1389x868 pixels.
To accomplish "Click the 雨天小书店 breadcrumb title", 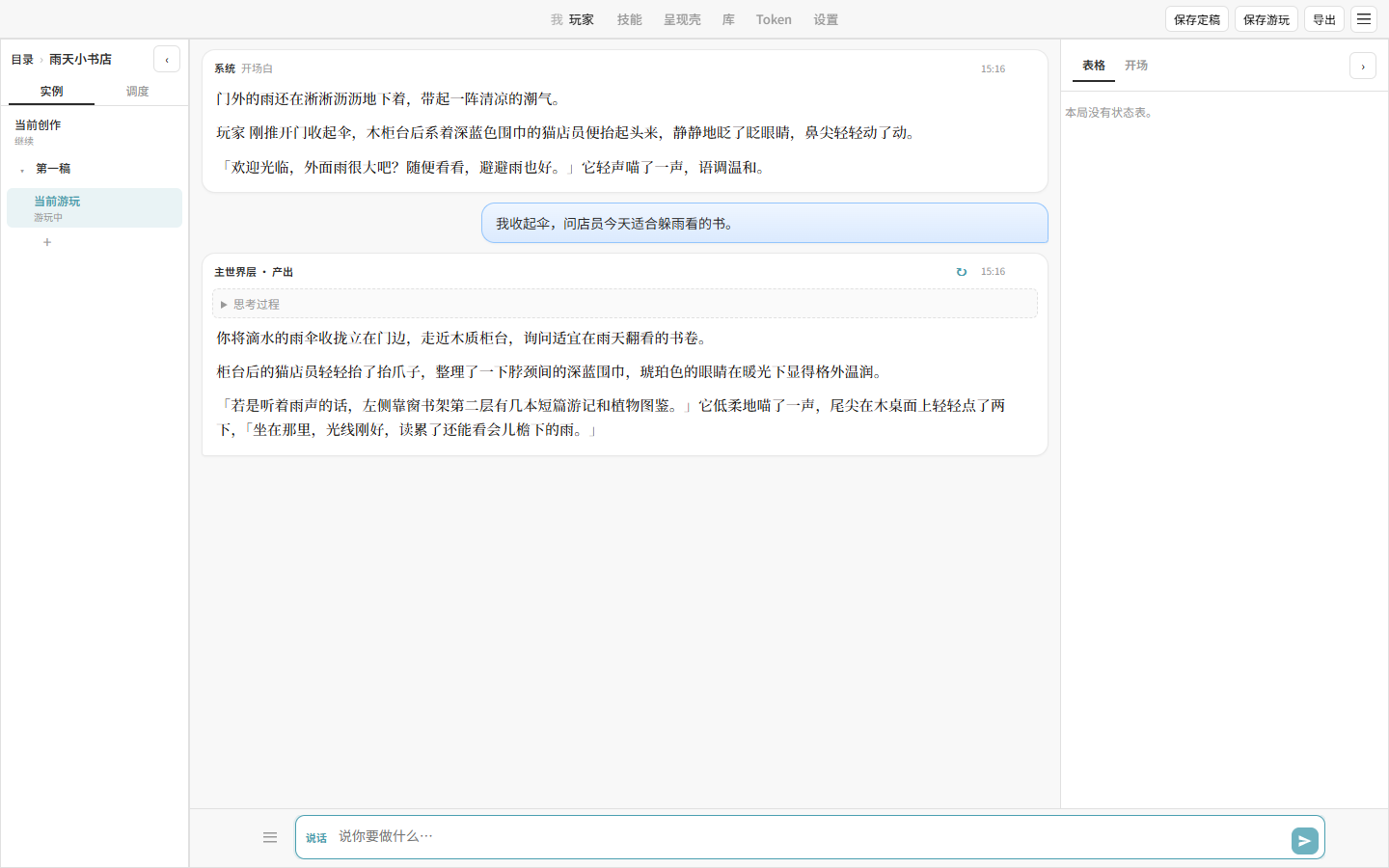I will coord(80,59).
